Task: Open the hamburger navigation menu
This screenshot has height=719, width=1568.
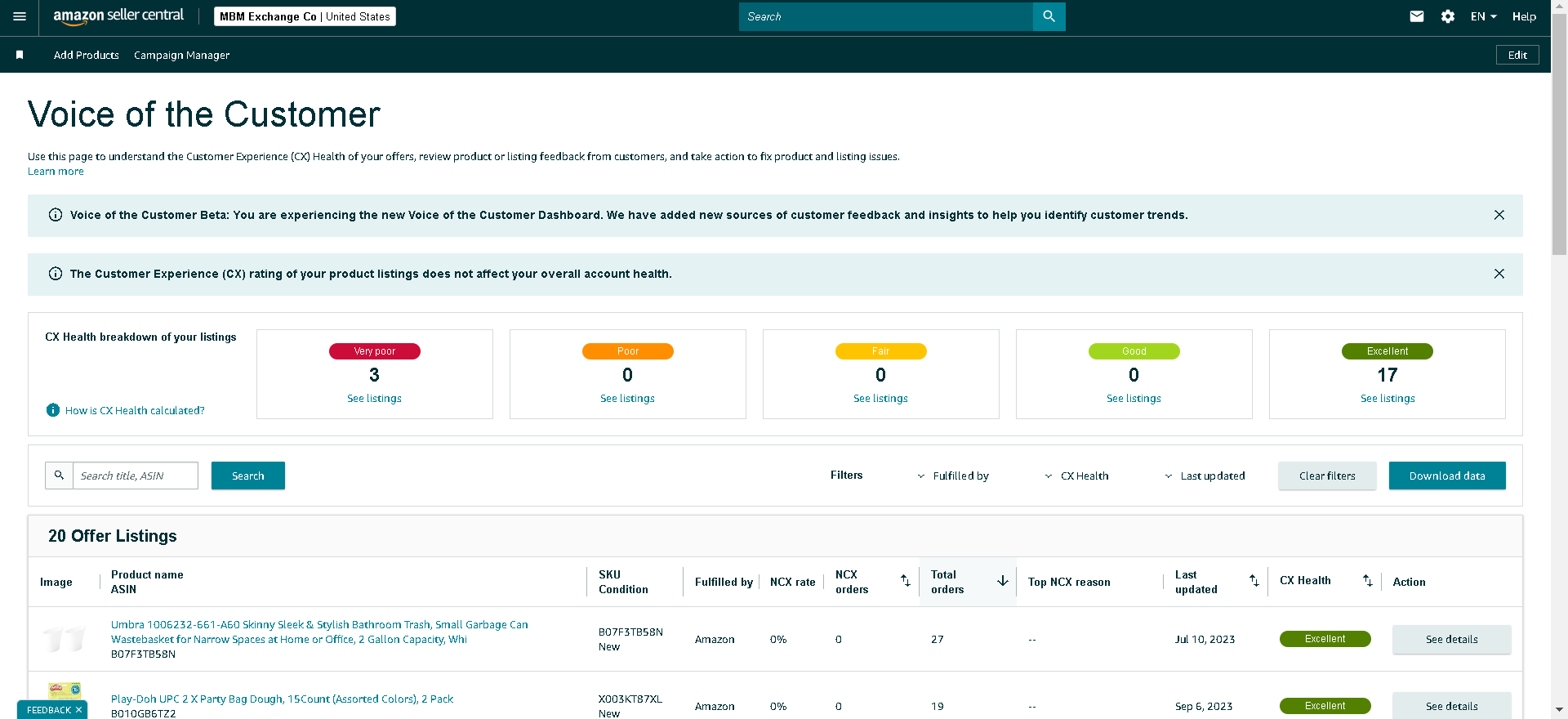Action: click(x=20, y=16)
